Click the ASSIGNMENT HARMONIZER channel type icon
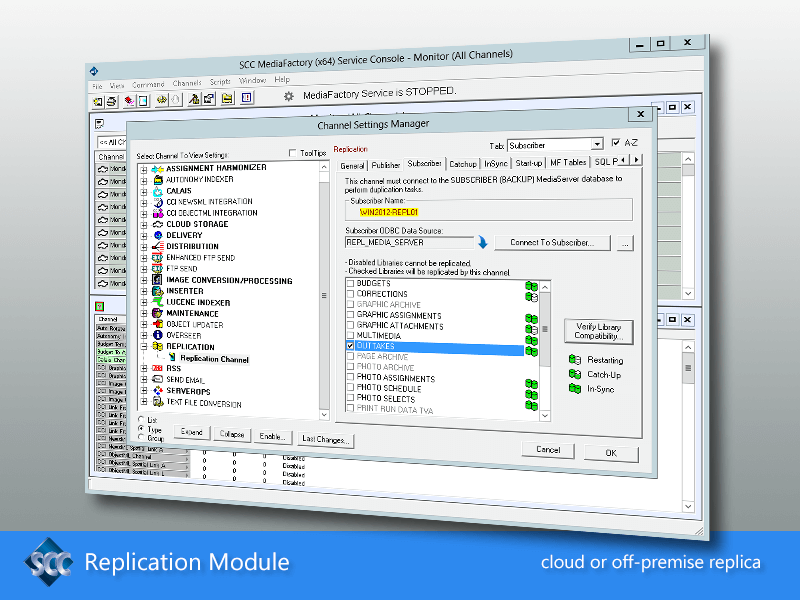This screenshot has height=600, width=800. click(x=158, y=169)
